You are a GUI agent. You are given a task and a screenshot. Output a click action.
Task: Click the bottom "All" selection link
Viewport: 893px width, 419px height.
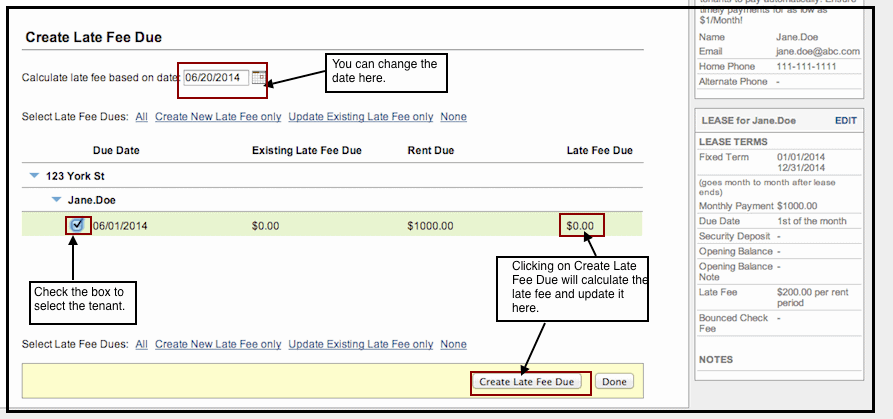pyautogui.click(x=141, y=345)
